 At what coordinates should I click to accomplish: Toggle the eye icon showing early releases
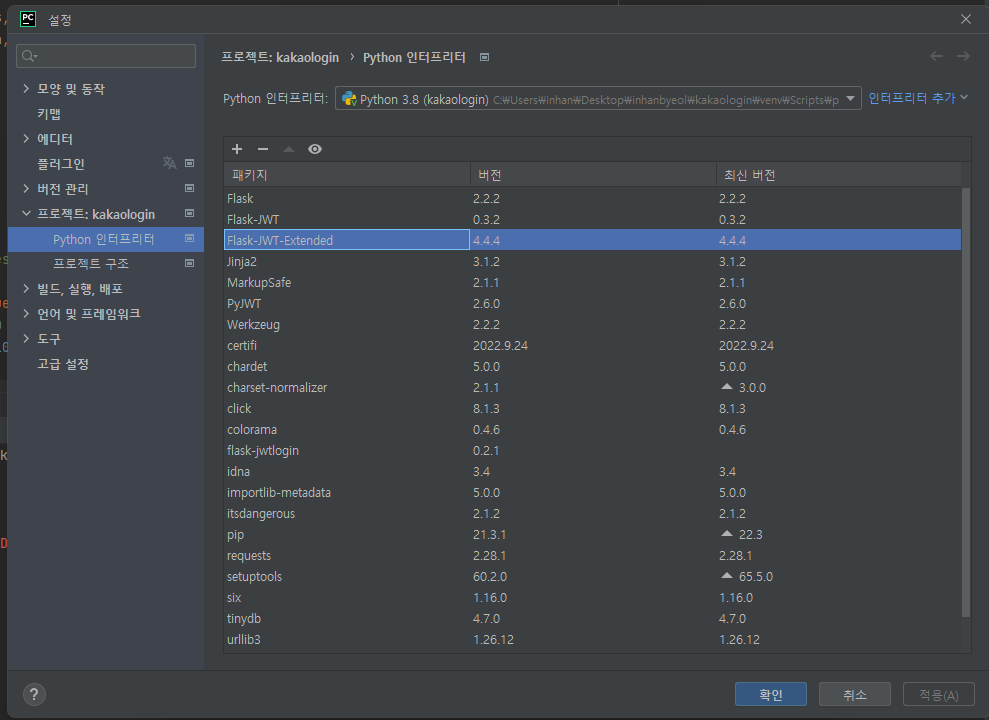click(x=315, y=149)
